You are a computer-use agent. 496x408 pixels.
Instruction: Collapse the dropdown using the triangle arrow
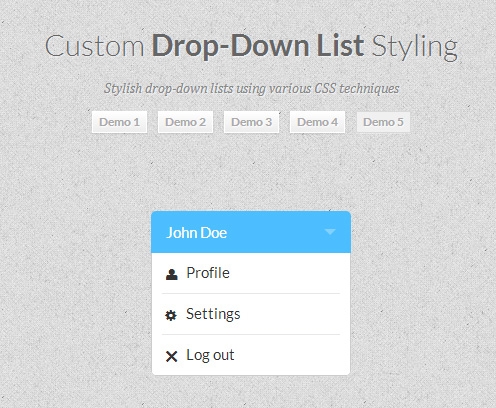[330, 232]
